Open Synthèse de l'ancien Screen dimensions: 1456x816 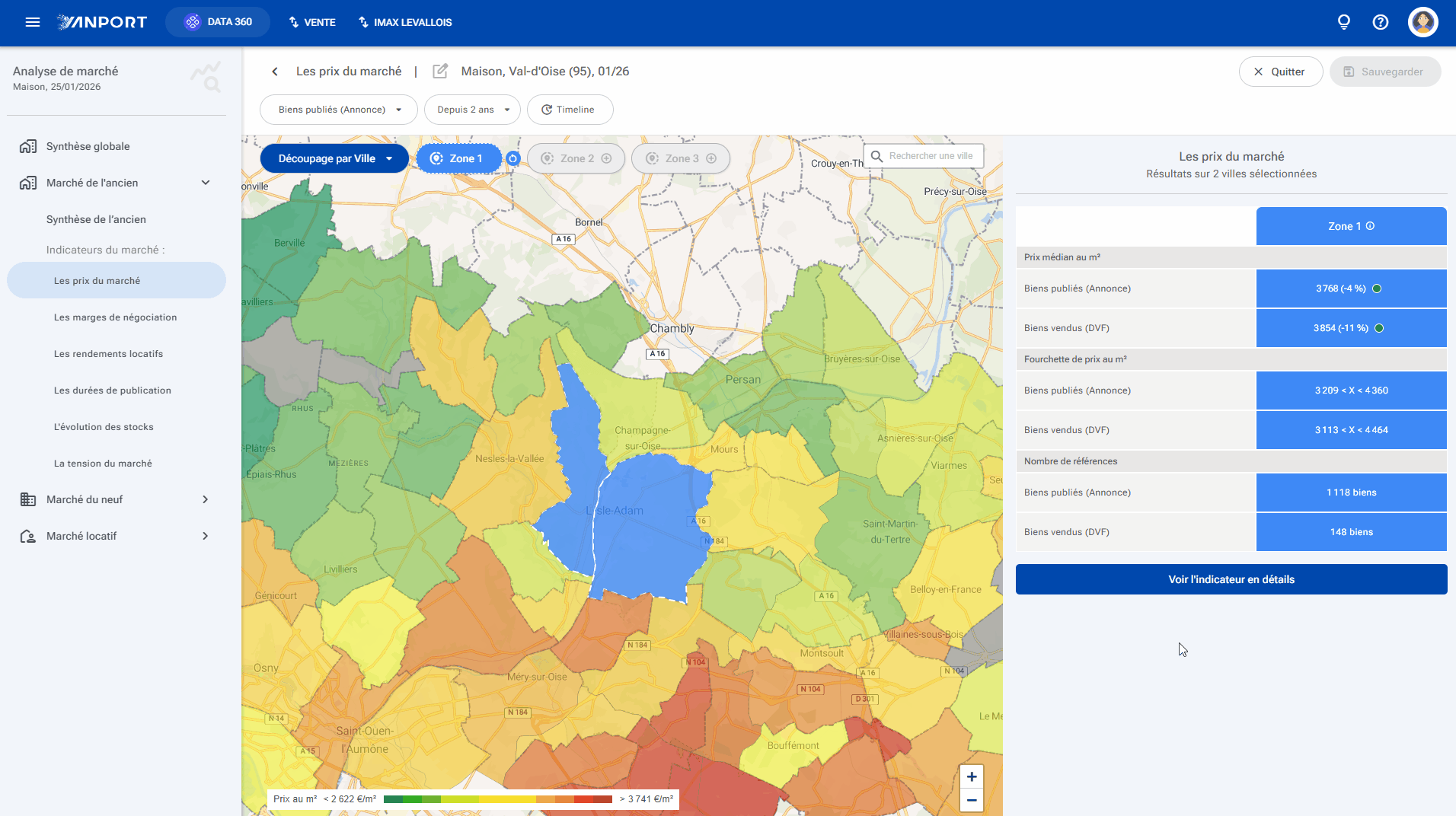(96, 219)
